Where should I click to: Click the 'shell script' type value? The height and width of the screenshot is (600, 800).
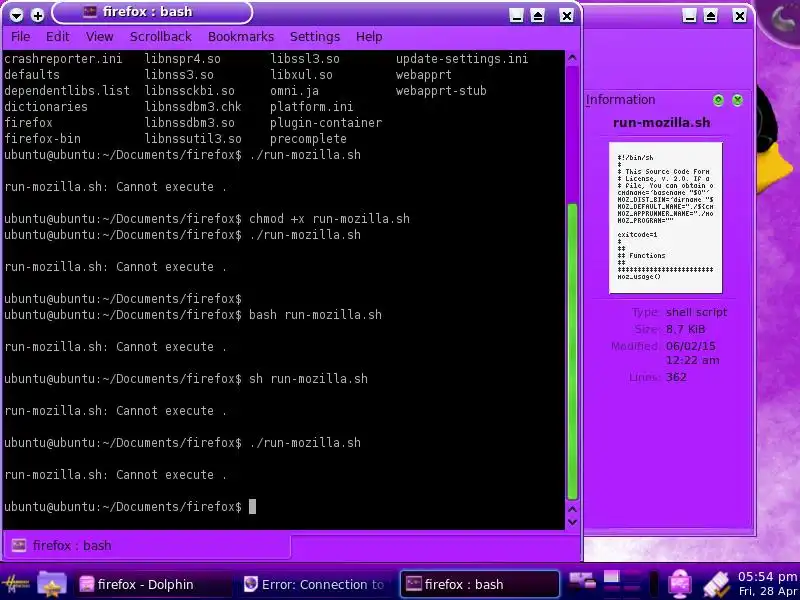696,312
